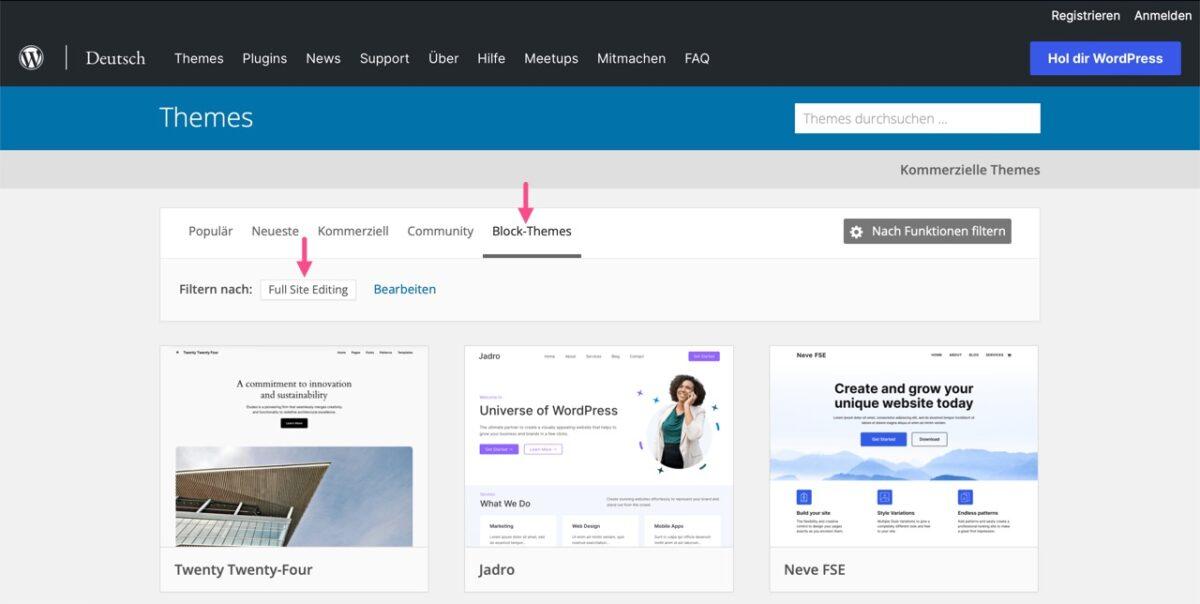Open the Hilfe menu item
The height and width of the screenshot is (604, 1200).
coord(491,58)
